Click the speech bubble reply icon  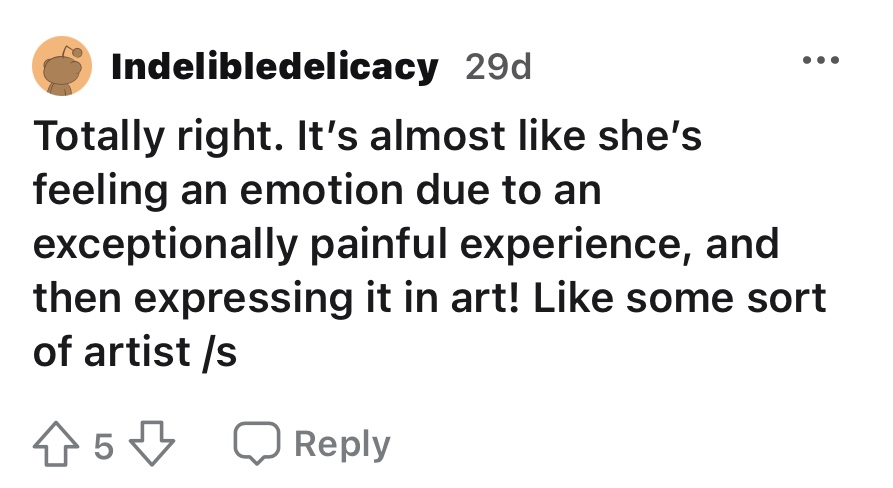click(x=254, y=444)
